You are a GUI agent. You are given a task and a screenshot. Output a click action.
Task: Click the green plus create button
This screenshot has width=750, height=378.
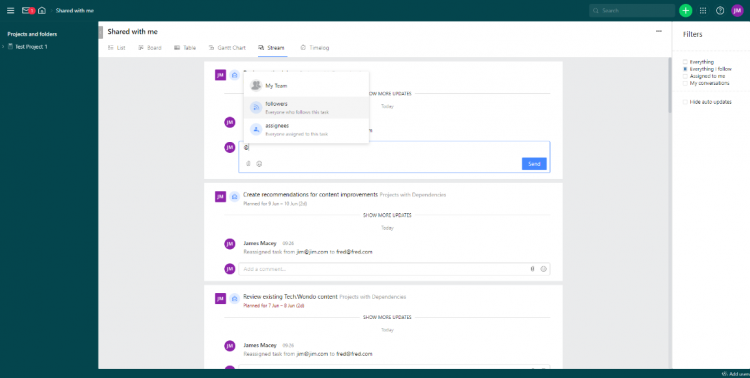tap(685, 11)
